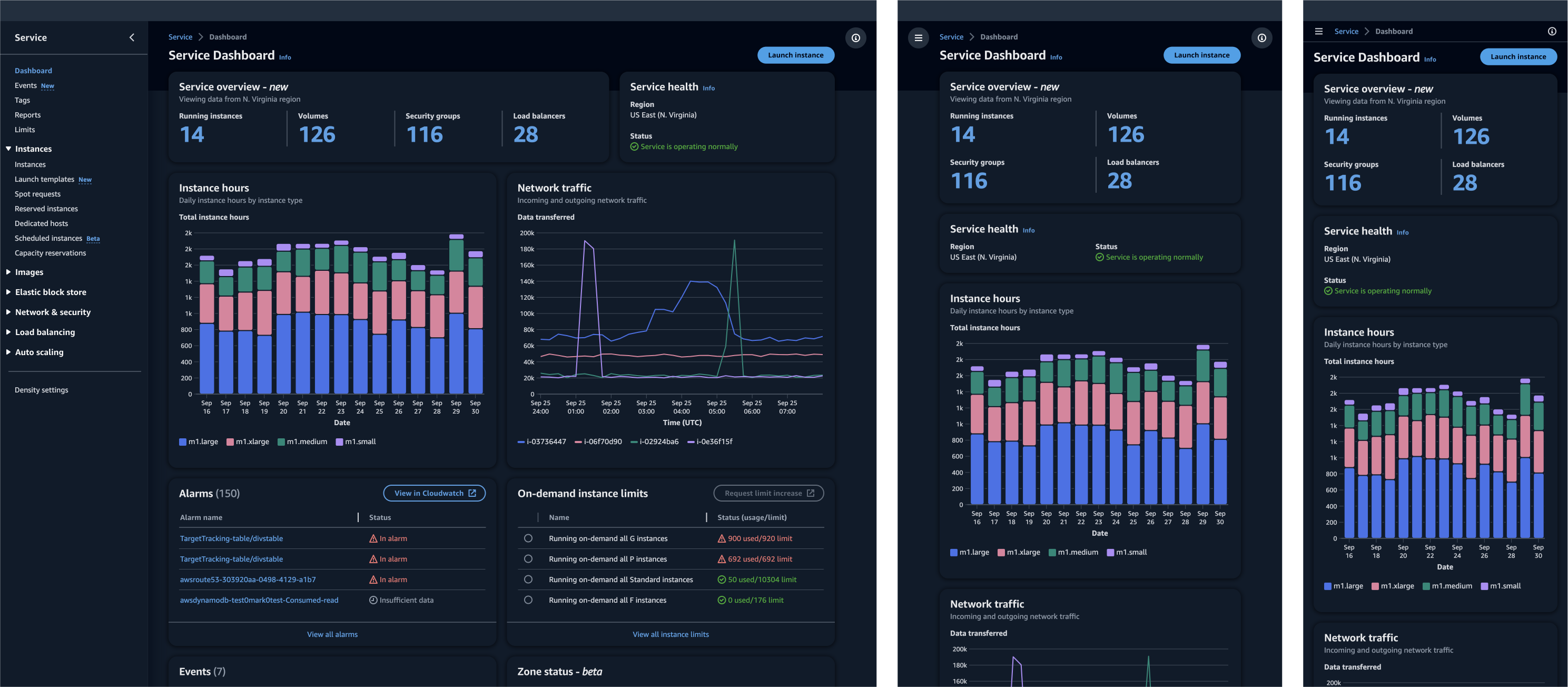Collapse the Instances navigation section
The height and width of the screenshot is (687, 1568).
pos(8,149)
